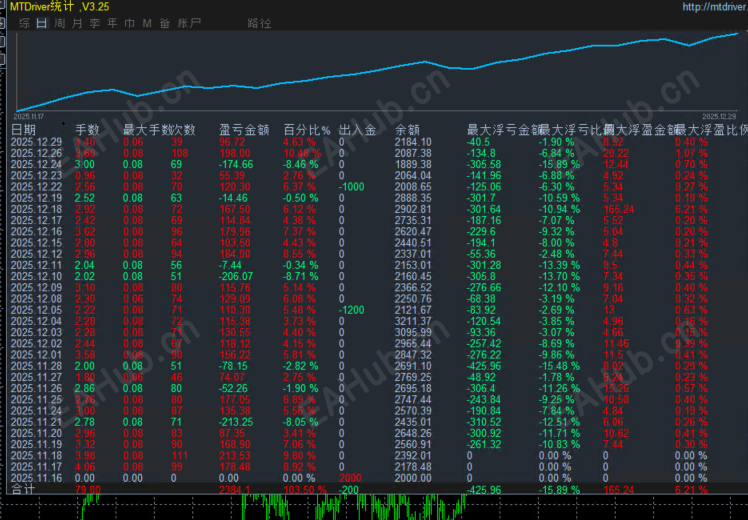
Task: Click the loss value -174.66
Action: [x=236, y=165]
